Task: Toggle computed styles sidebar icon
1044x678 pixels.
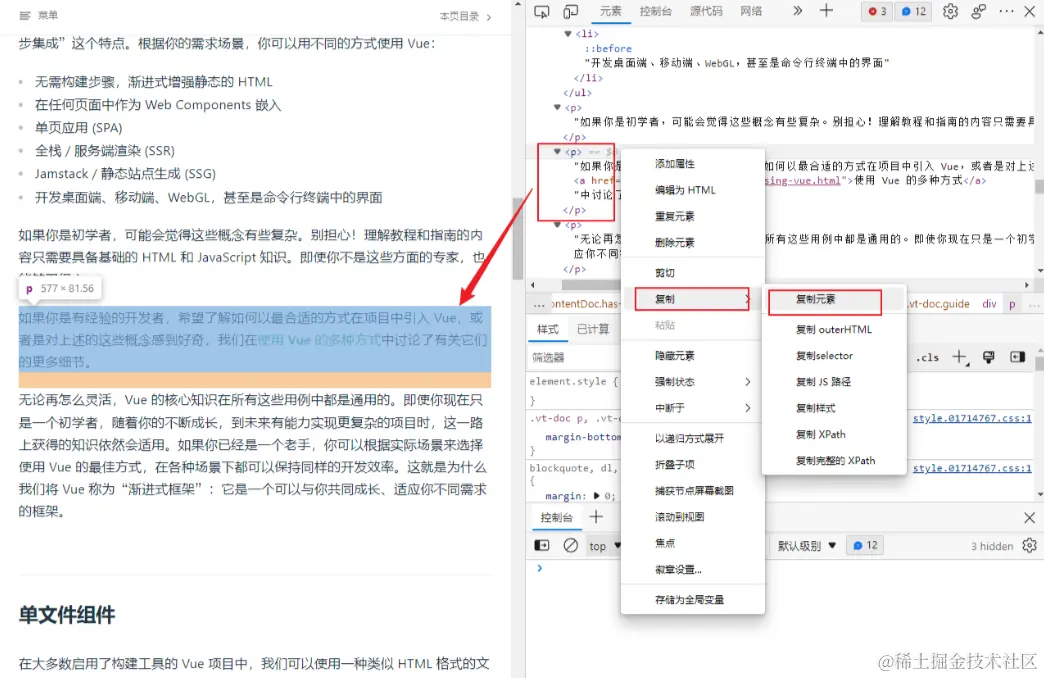Action: (x=1017, y=357)
